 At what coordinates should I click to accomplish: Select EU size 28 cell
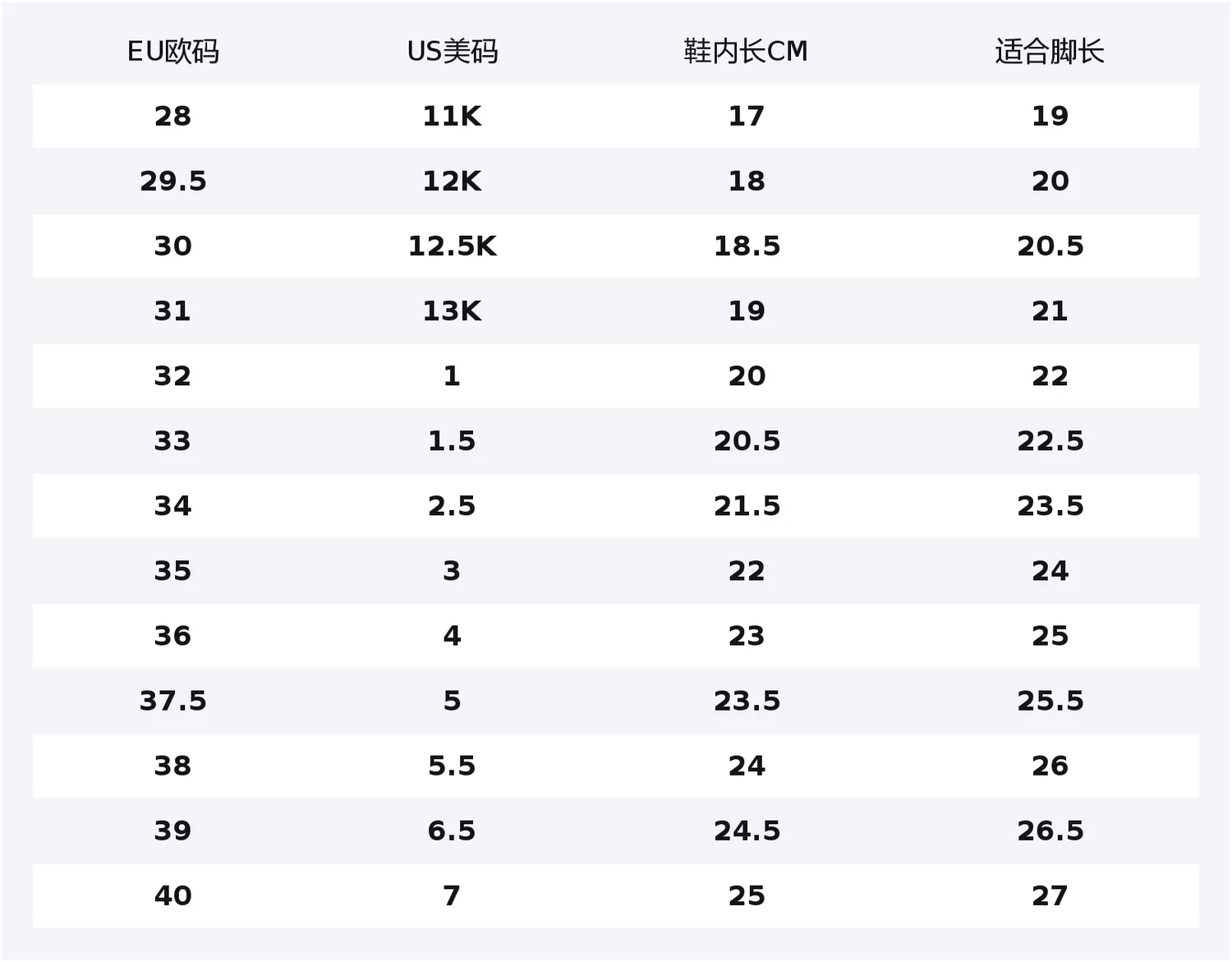pos(173,117)
